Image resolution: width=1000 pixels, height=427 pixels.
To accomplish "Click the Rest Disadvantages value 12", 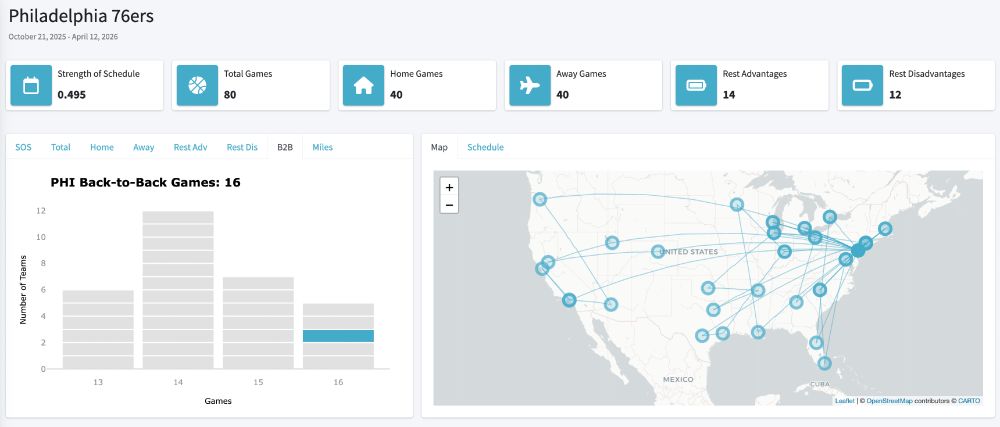I will [x=895, y=95].
